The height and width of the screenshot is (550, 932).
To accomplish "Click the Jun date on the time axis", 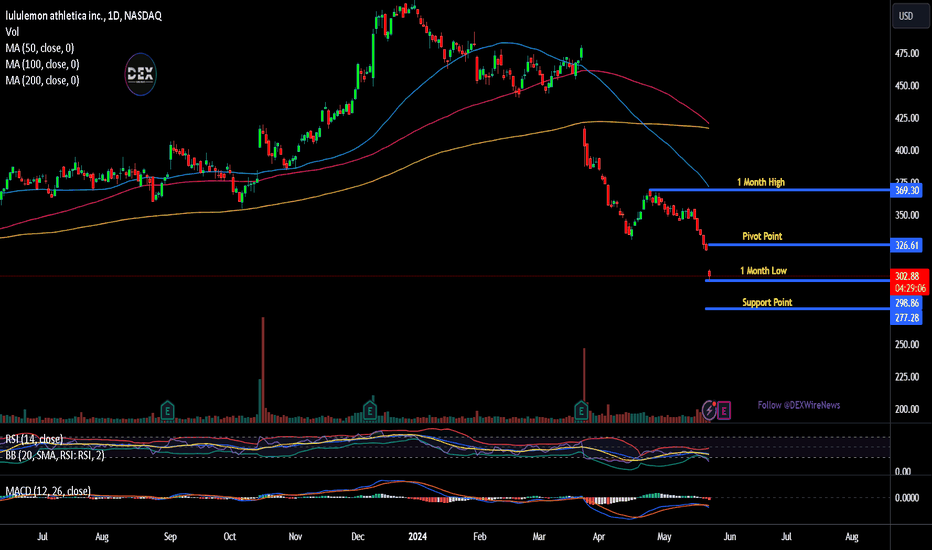I will [x=729, y=537].
